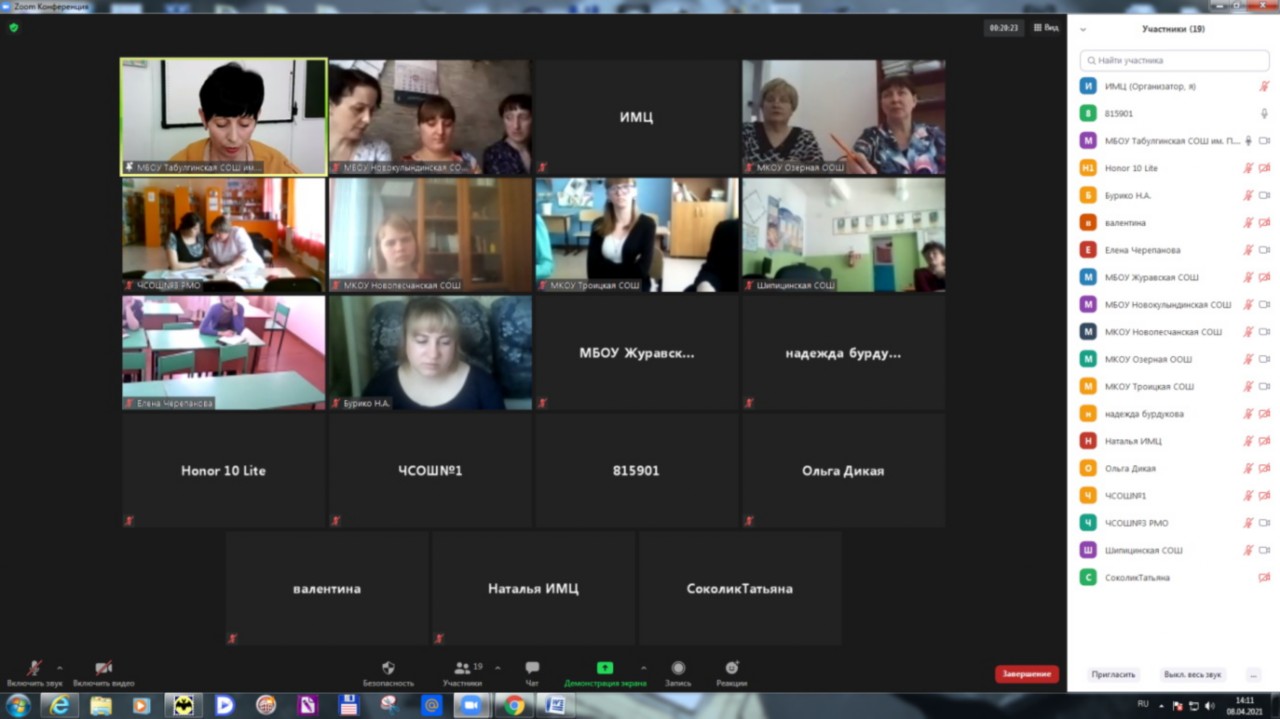Click the Включить видео camera icon
This screenshot has height=719, width=1280.
pos(103,668)
